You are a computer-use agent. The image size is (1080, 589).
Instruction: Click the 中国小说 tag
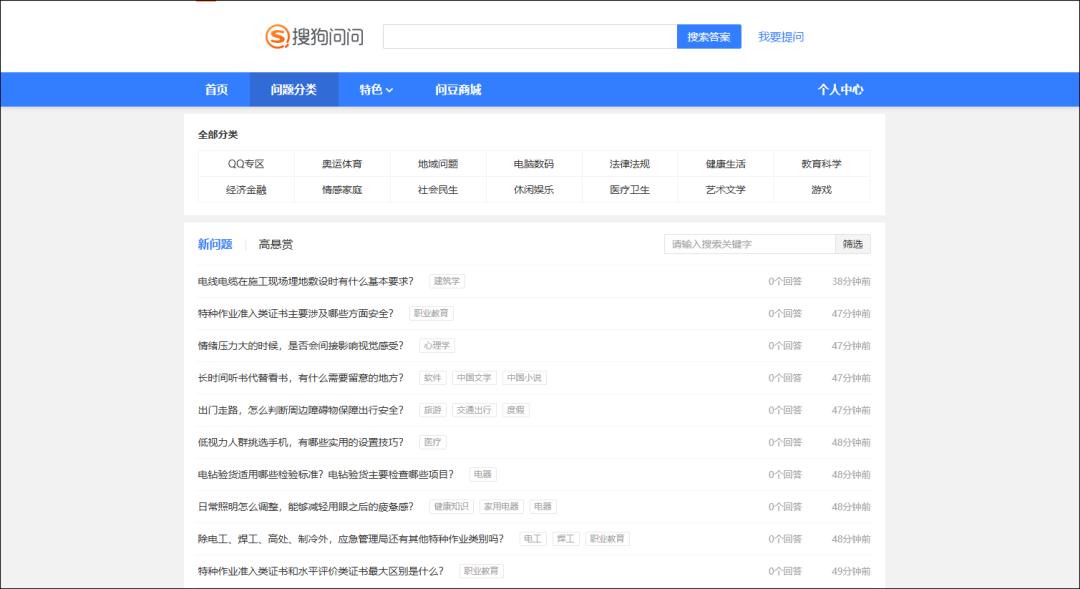(x=524, y=378)
